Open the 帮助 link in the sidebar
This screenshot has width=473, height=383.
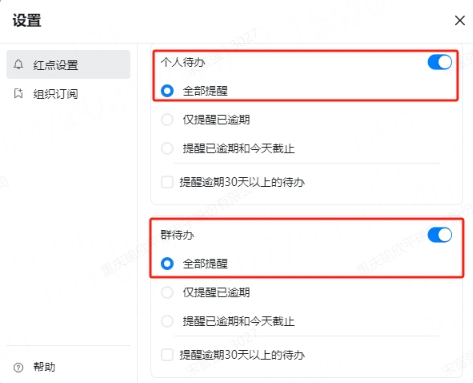pyautogui.click(x=44, y=367)
